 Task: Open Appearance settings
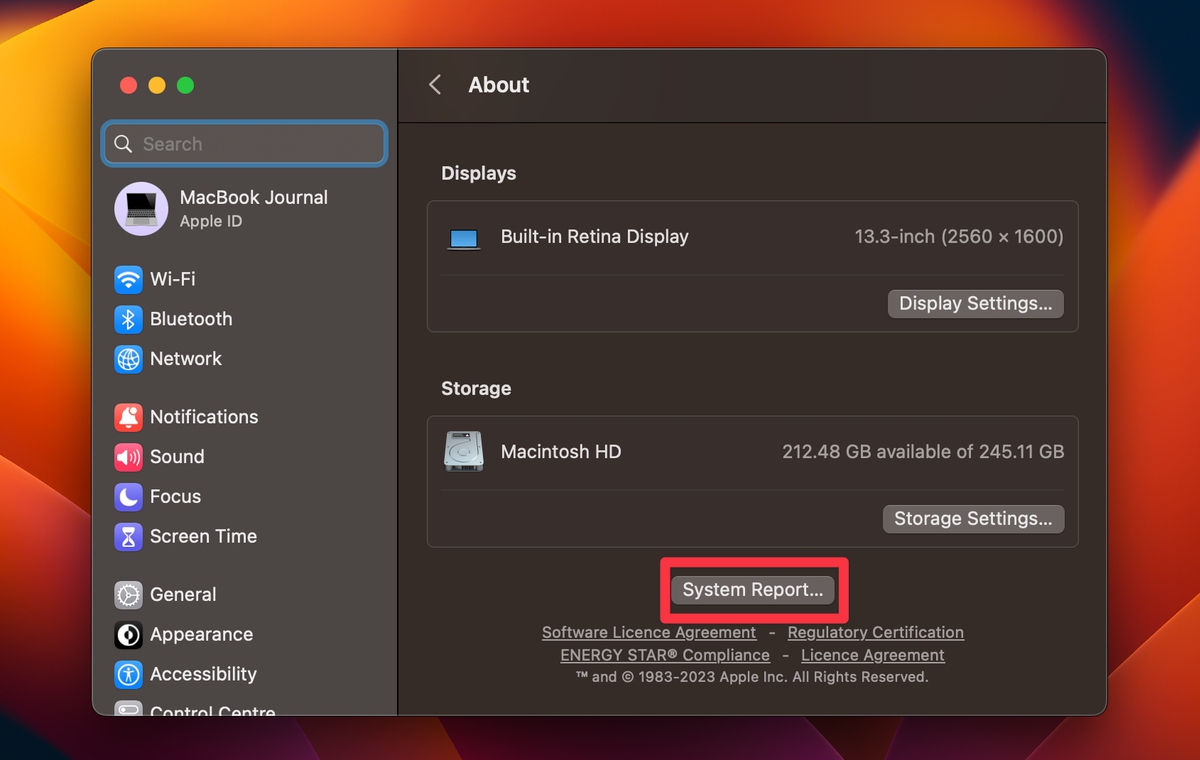click(129, 634)
